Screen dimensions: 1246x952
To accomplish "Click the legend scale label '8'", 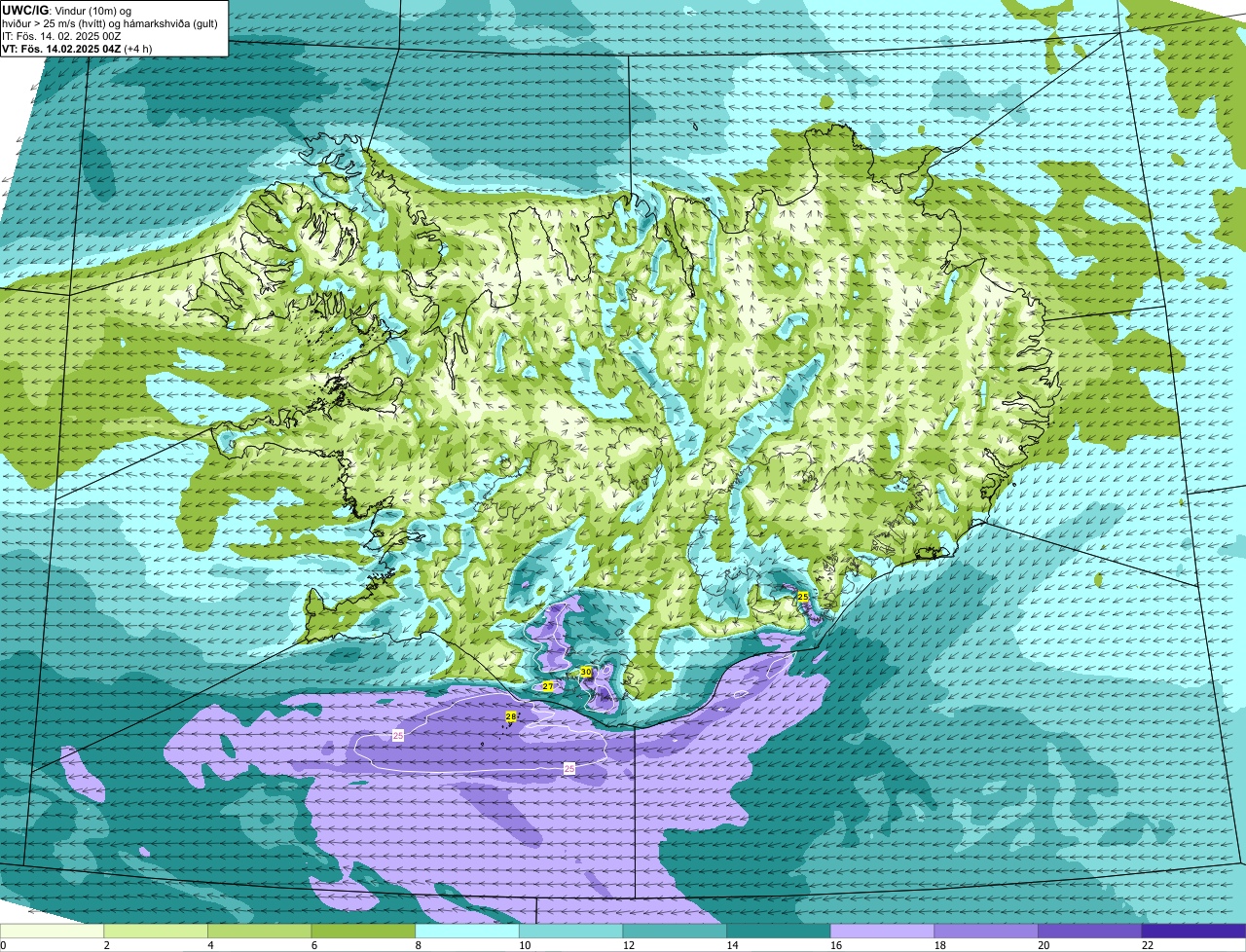I will click(418, 945).
